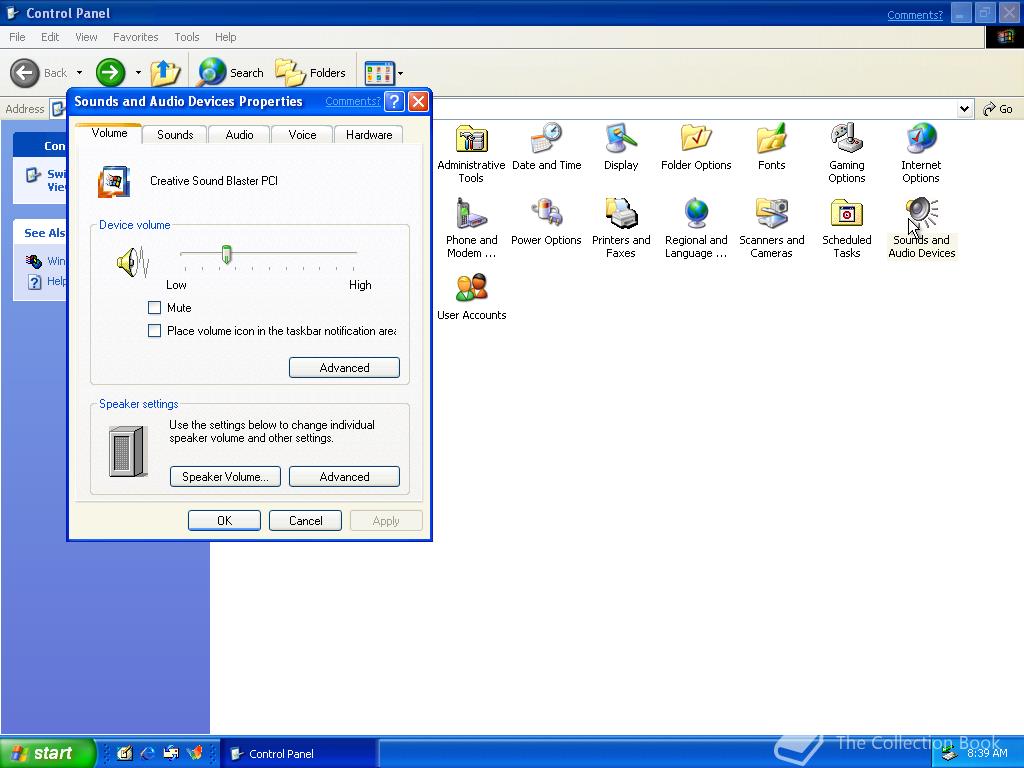Click the Internet Explorer quick launch icon
Viewport: 1024px width, 768px height.
[x=148, y=753]
